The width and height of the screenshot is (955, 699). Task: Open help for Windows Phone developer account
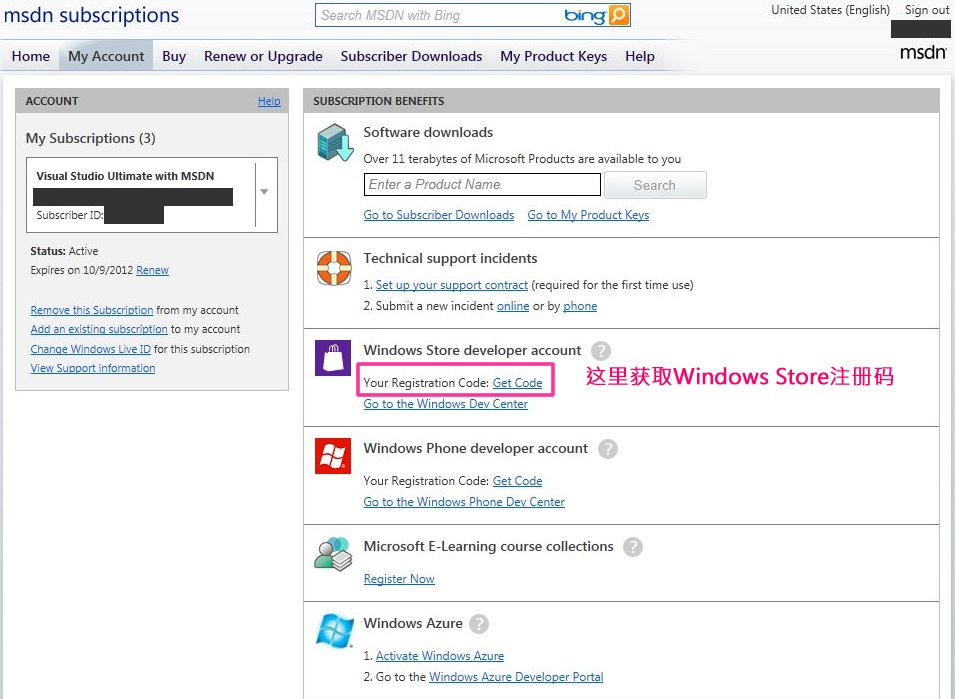point(607,449)
